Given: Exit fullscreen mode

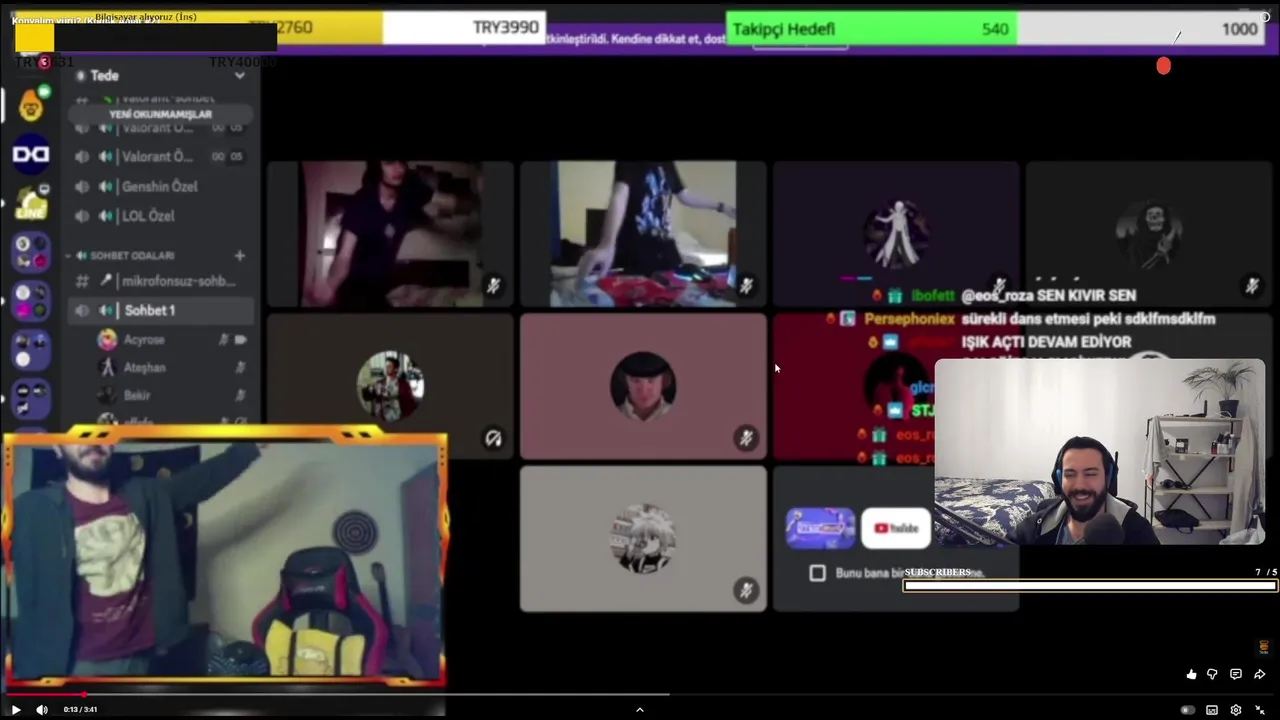Looking at the screenshot, I should pos(1260,710).
